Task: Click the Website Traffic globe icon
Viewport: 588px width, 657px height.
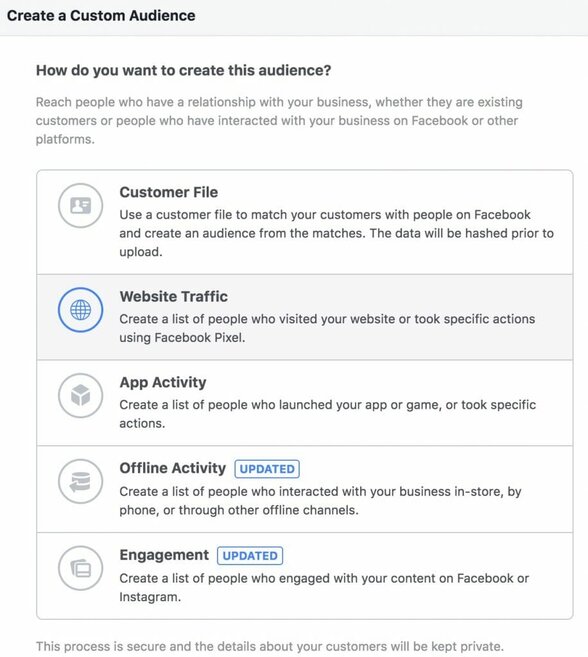Action: 80,310
